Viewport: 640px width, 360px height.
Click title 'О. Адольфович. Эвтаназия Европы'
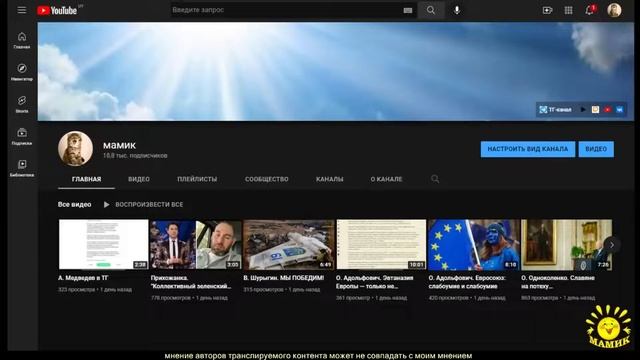[374, 282]
